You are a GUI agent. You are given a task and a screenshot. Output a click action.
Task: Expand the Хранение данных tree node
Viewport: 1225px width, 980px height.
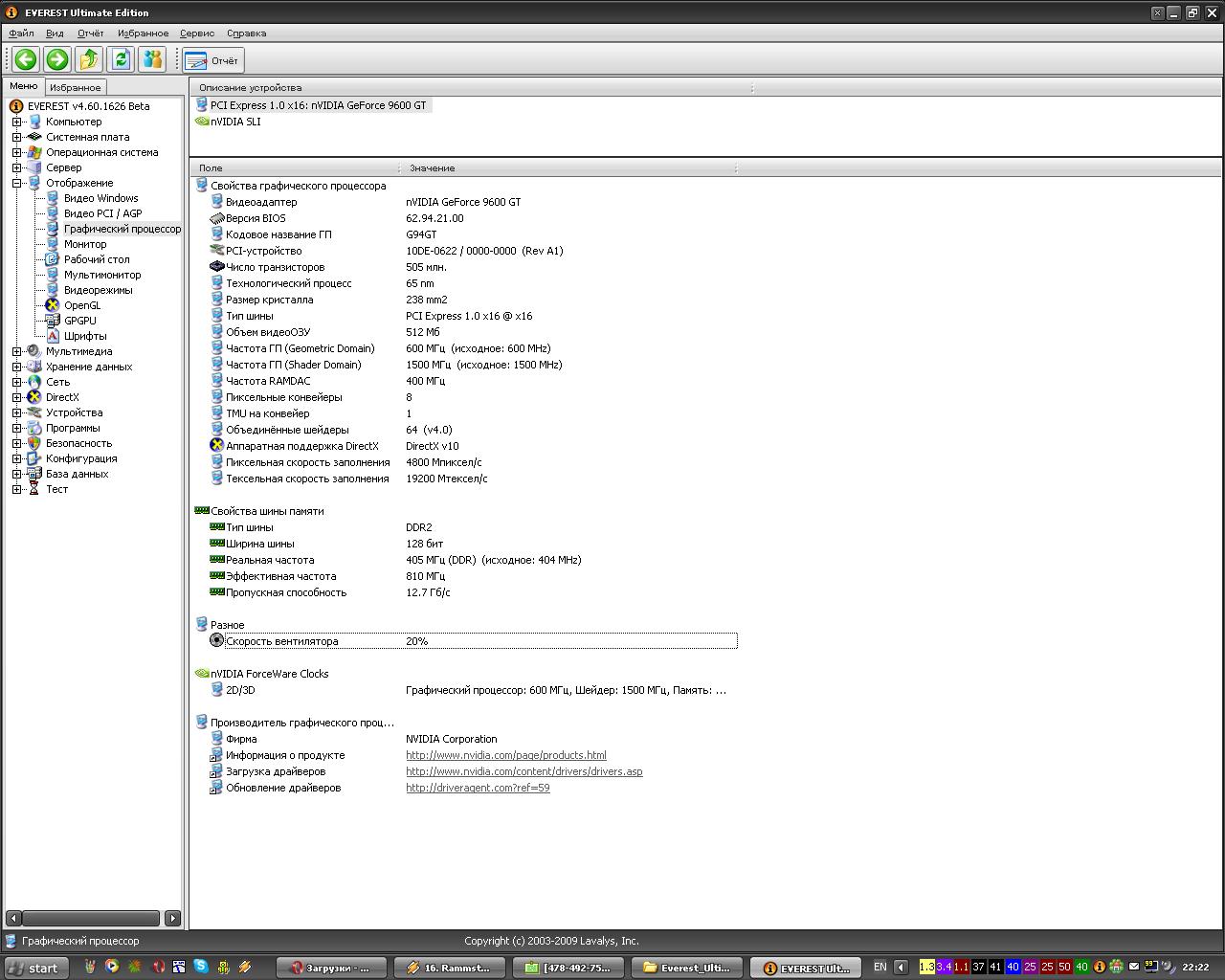16,367
